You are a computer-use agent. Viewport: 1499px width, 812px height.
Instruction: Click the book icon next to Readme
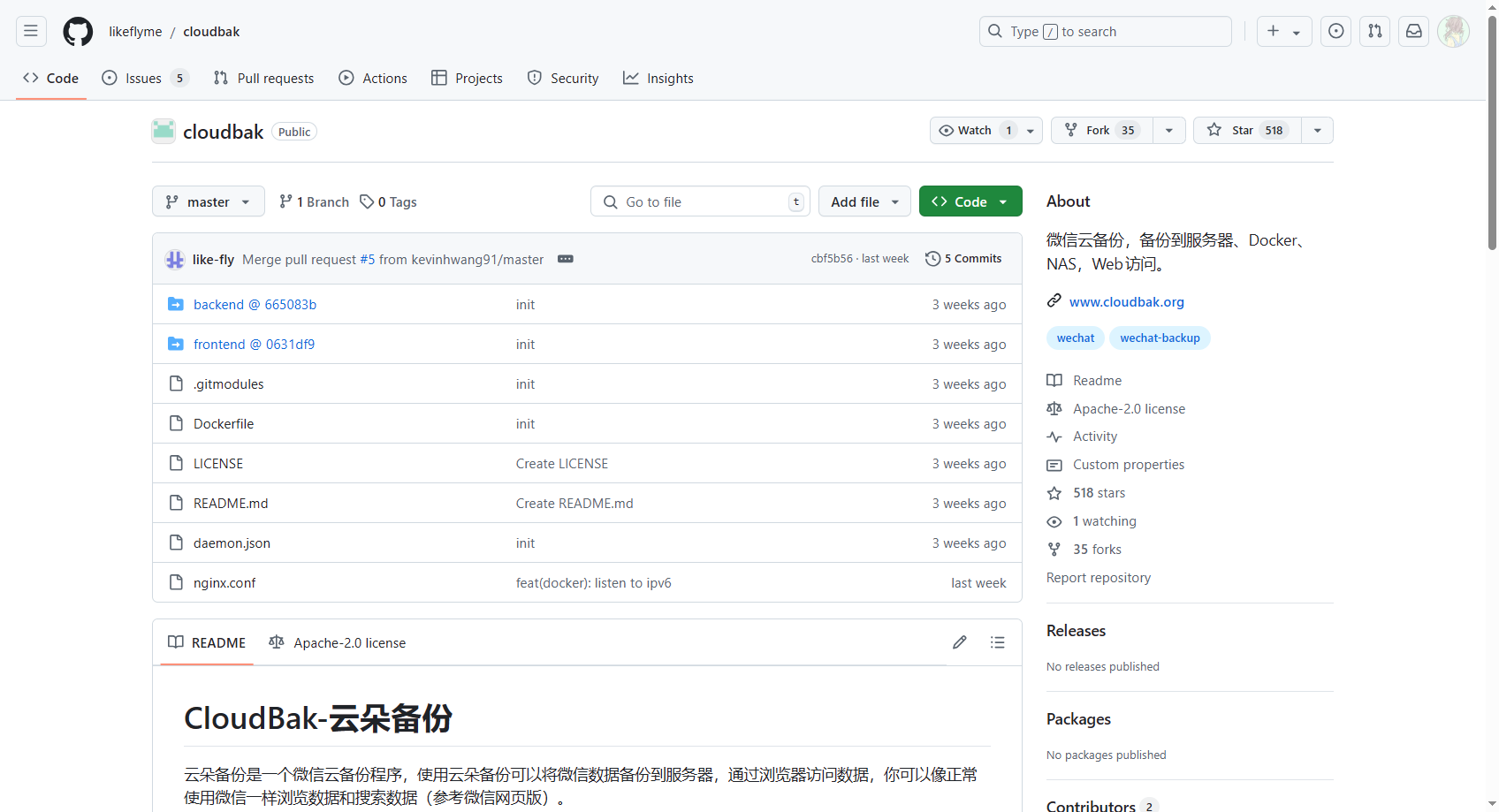(1054, 381)
